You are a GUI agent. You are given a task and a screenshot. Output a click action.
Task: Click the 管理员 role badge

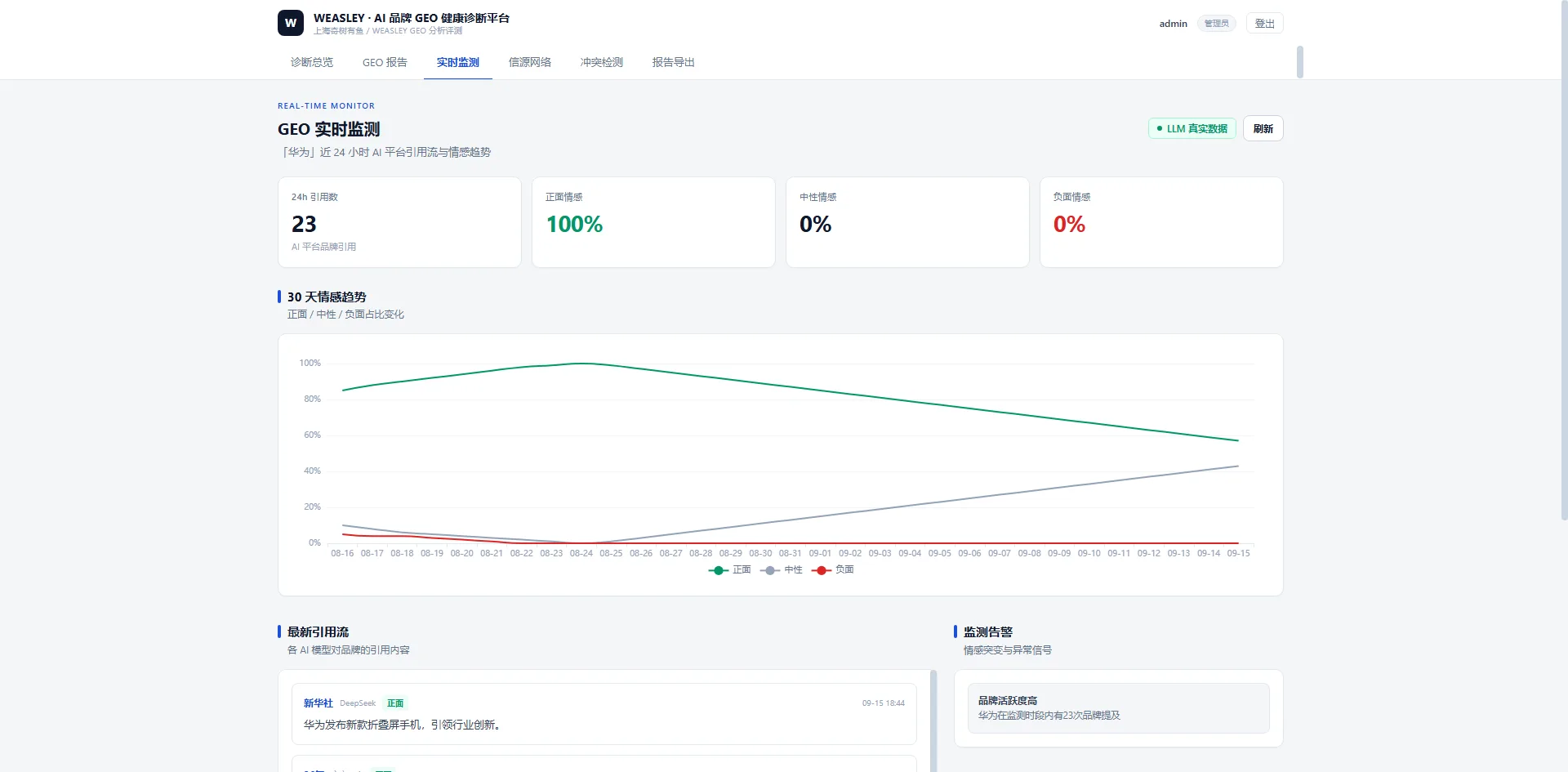(x=1216, y=24)
